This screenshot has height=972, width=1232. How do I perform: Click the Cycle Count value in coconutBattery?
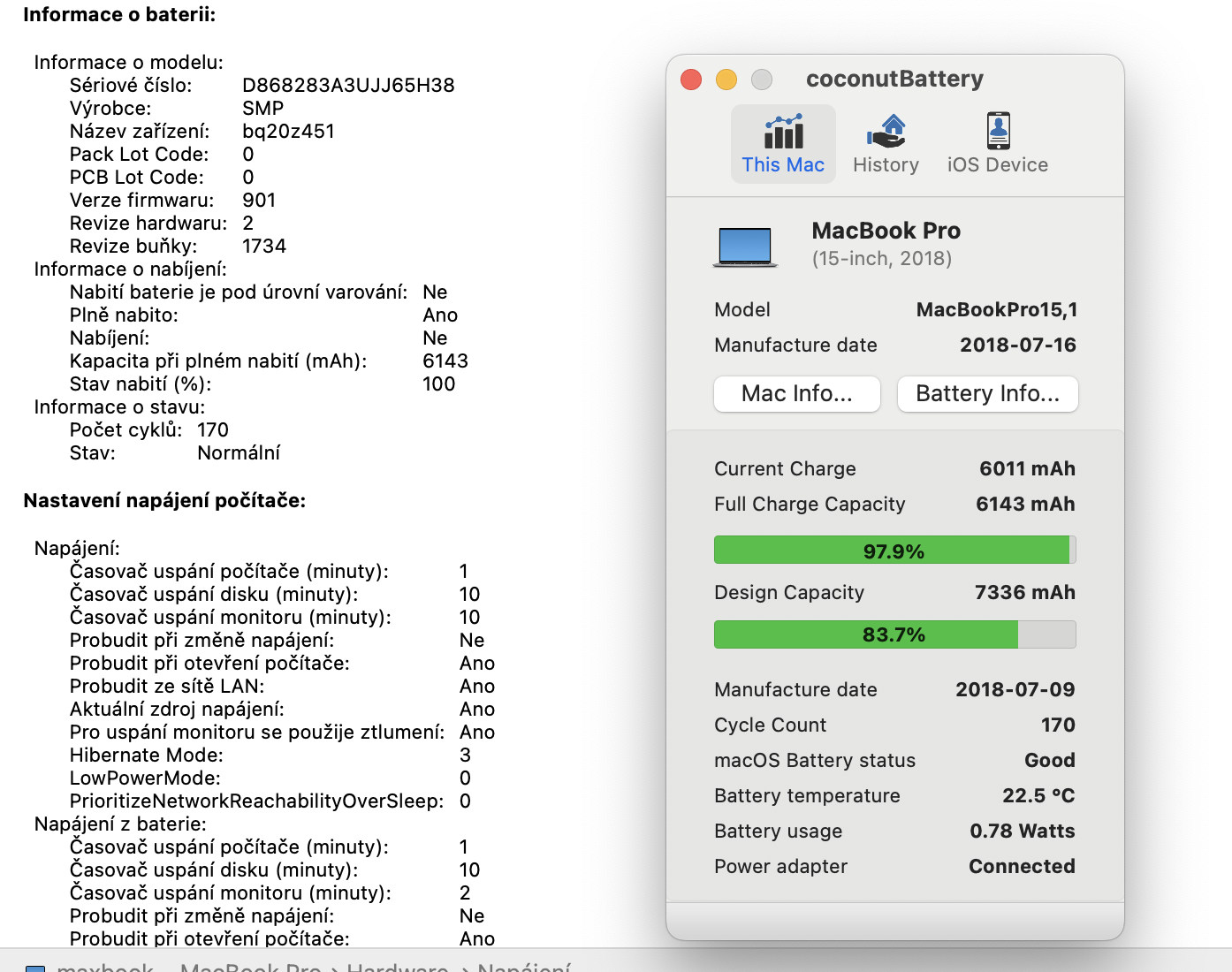pyautogui.click(x=1058, y=725)
